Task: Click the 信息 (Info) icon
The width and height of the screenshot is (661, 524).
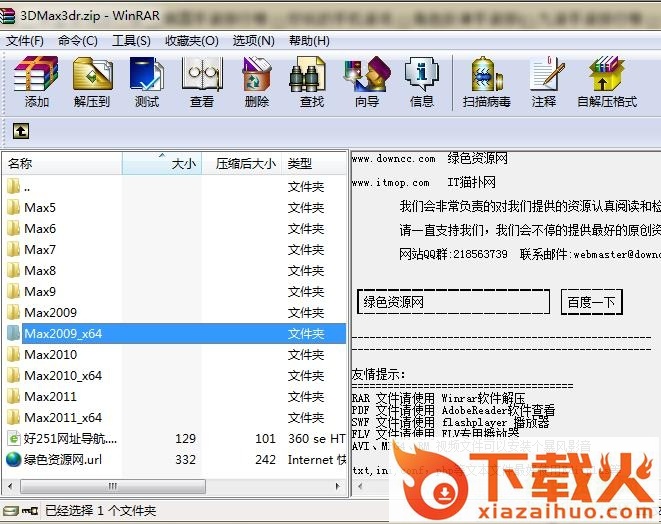Action: 422,74
